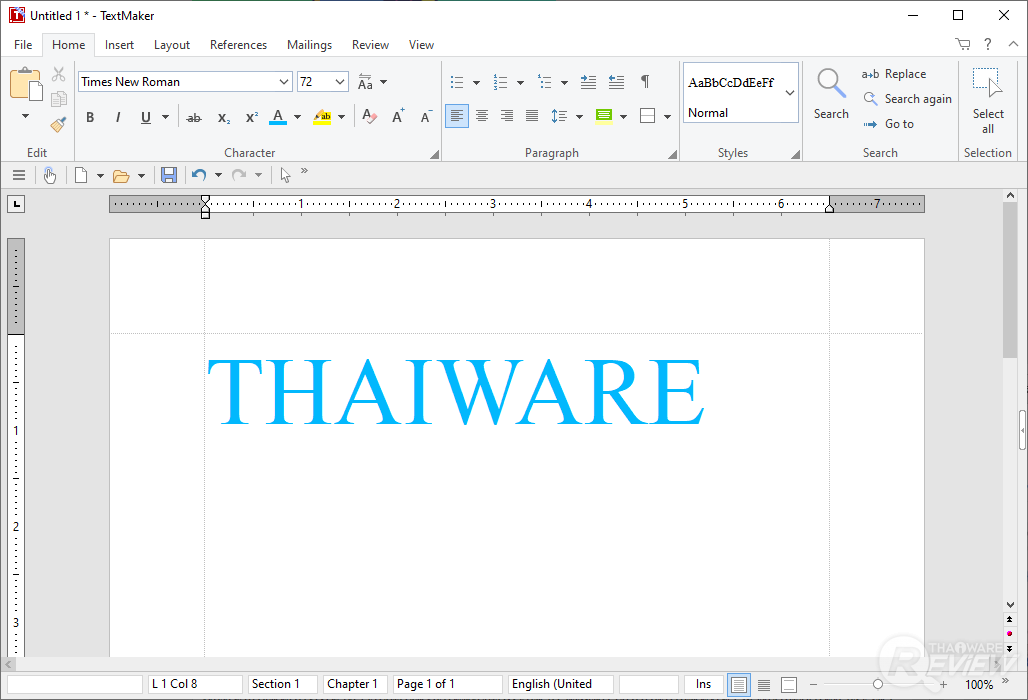Toggle Underline formatting
Image resolution: width=1028 pixels, height=700 pixels.
pyautogui.click(x=146, y=117)
